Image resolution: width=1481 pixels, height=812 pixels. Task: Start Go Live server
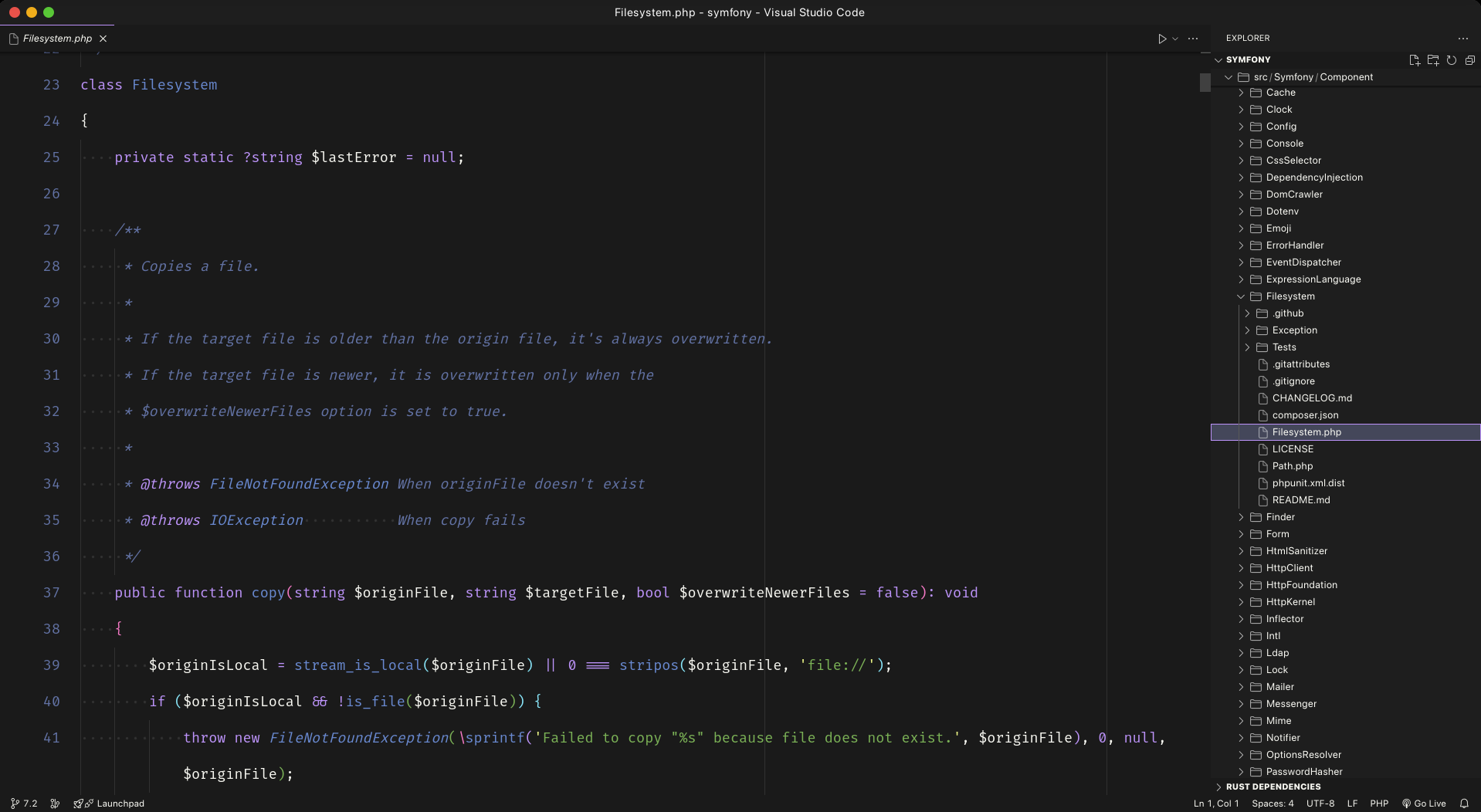point(1424,804)
